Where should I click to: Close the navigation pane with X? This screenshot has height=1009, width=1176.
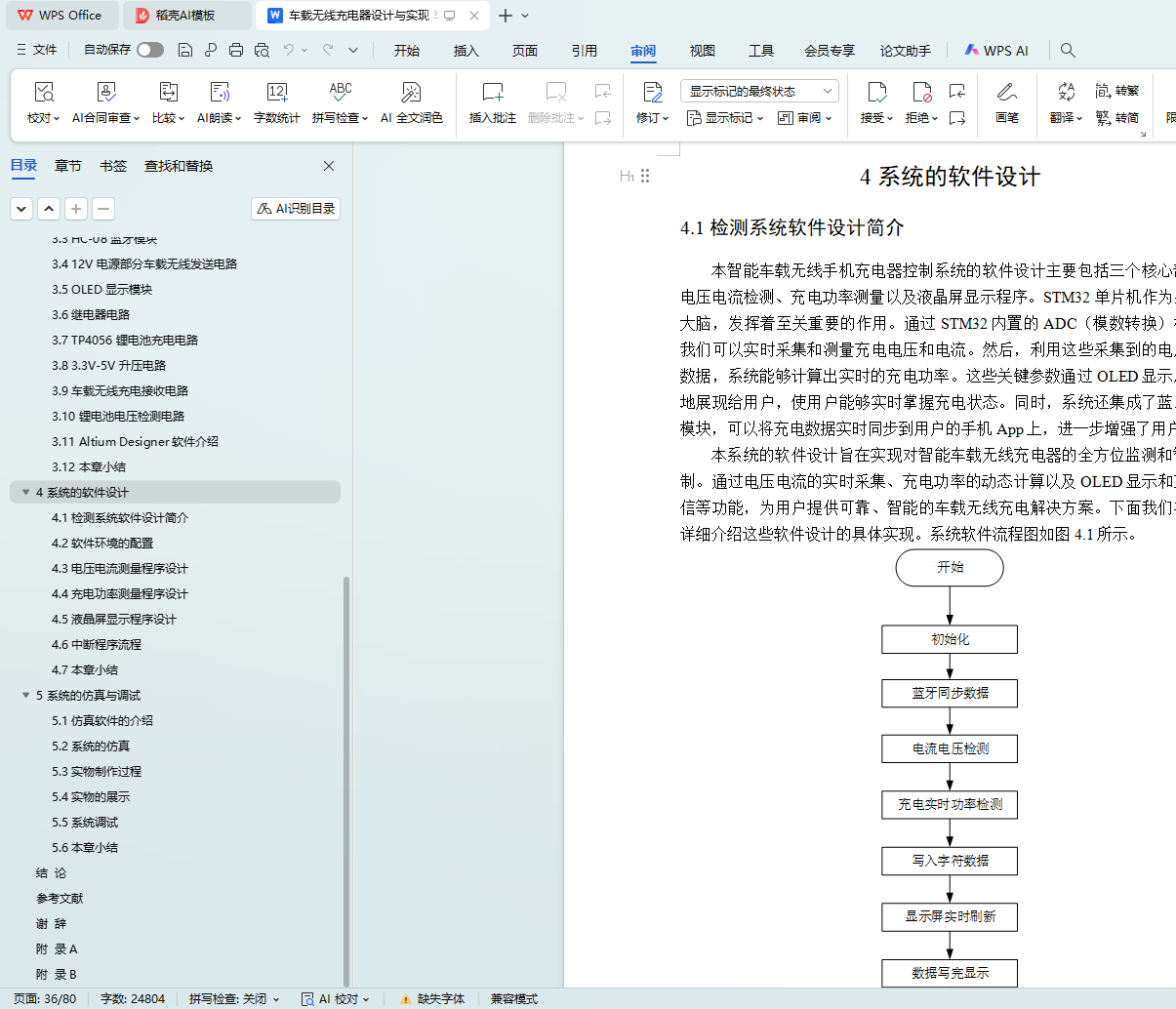(x=329, y=166)
